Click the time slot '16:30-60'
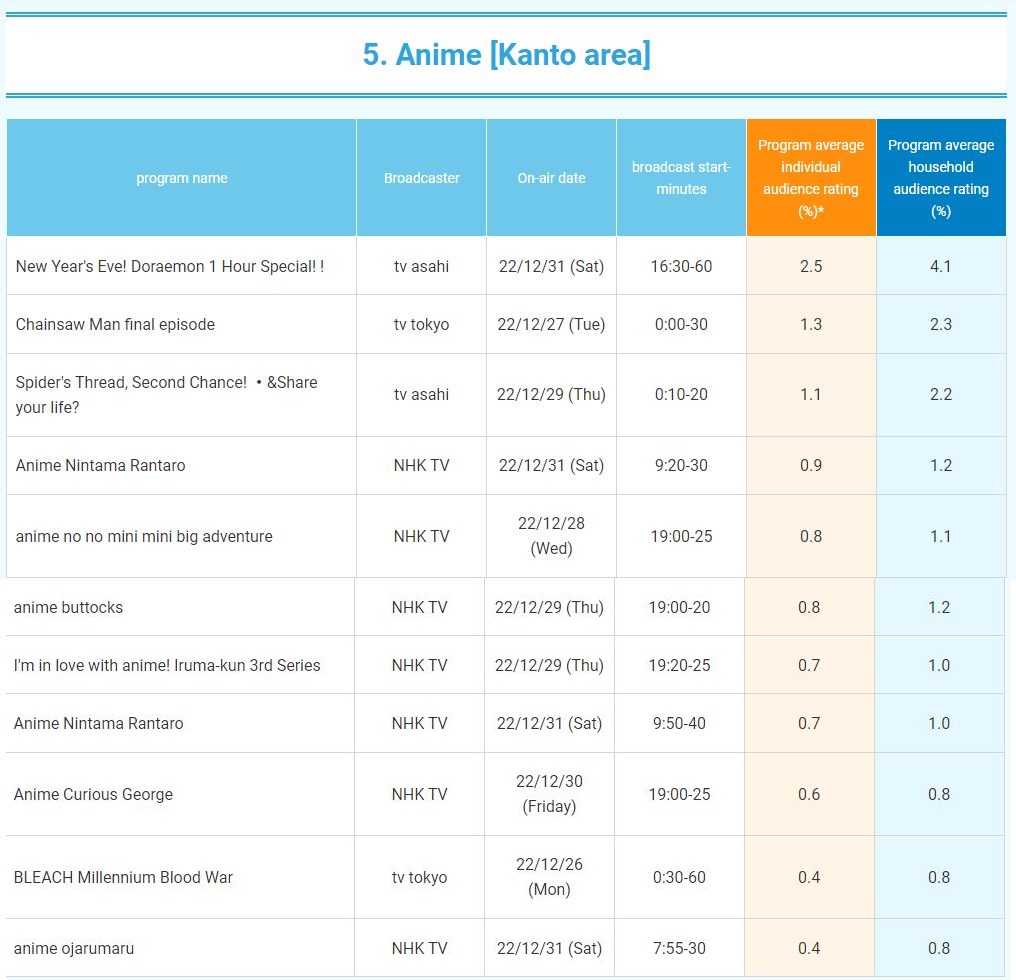1016x980 pixels. click(x=681, y=266)
